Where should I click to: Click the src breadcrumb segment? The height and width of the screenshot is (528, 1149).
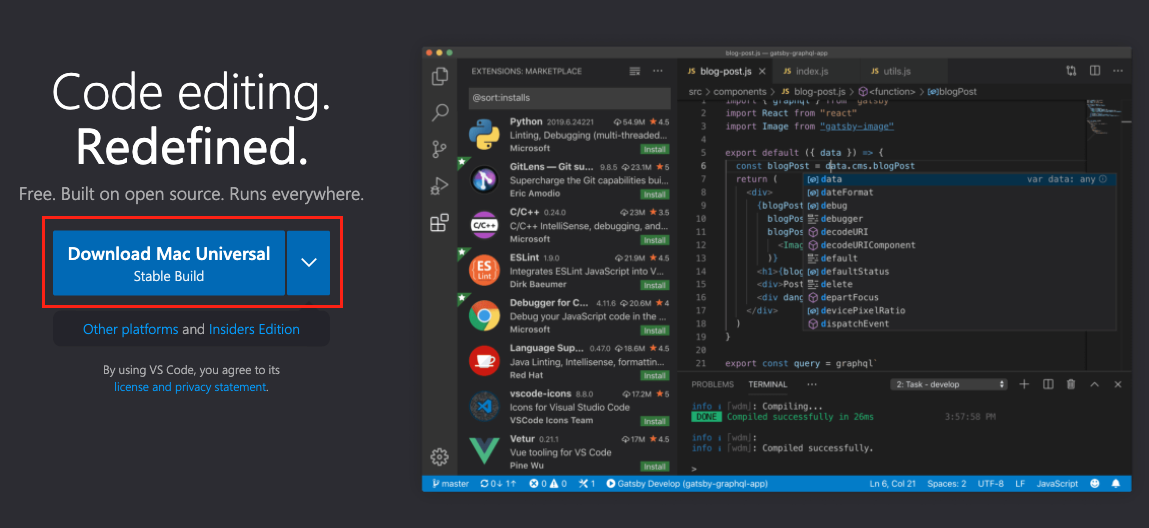coord(695,92)
